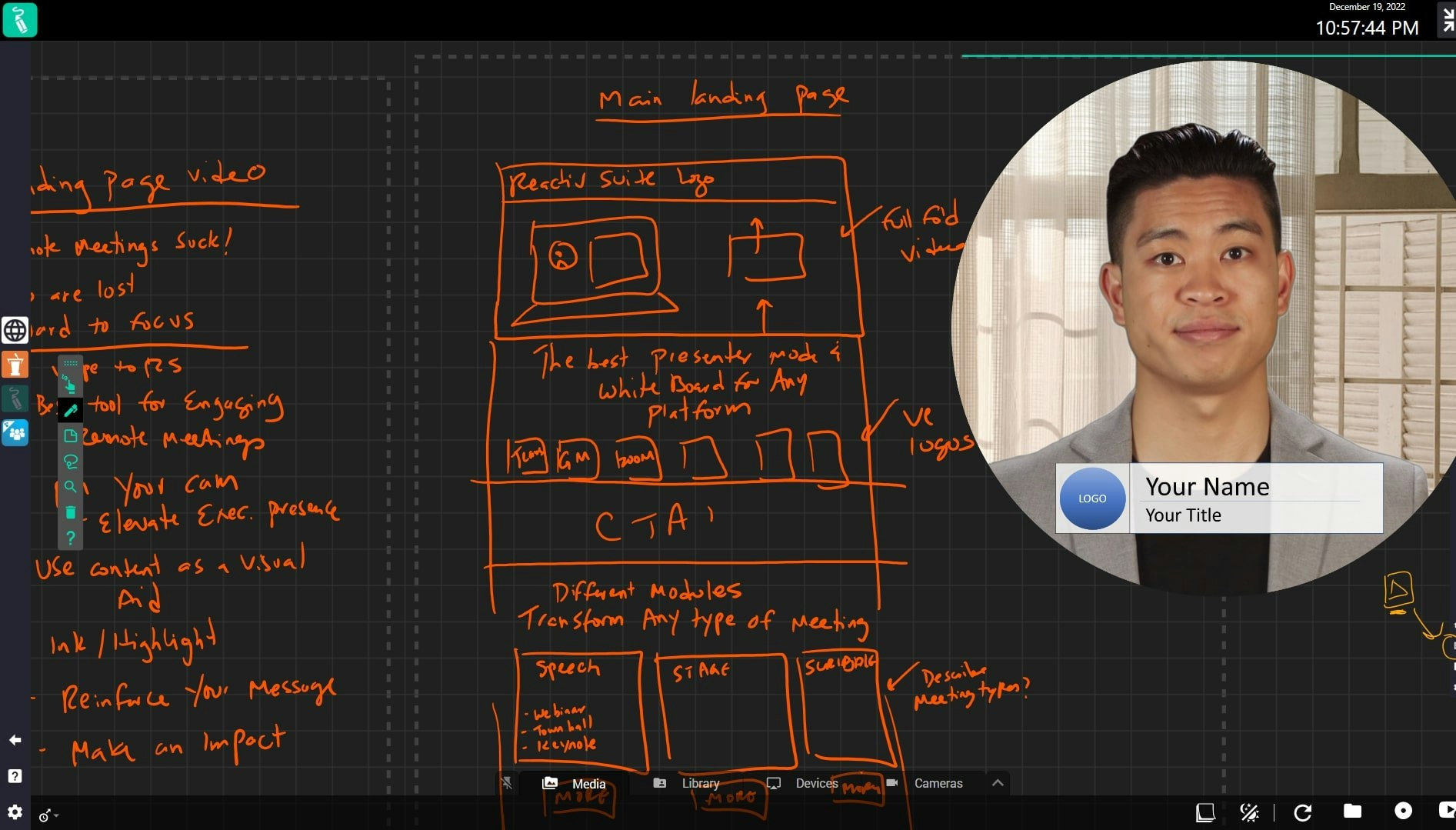Screen dimensions: 1456x830
Task: Click the pages stack icon in bottom bar
Action: tap(1205, 812)
